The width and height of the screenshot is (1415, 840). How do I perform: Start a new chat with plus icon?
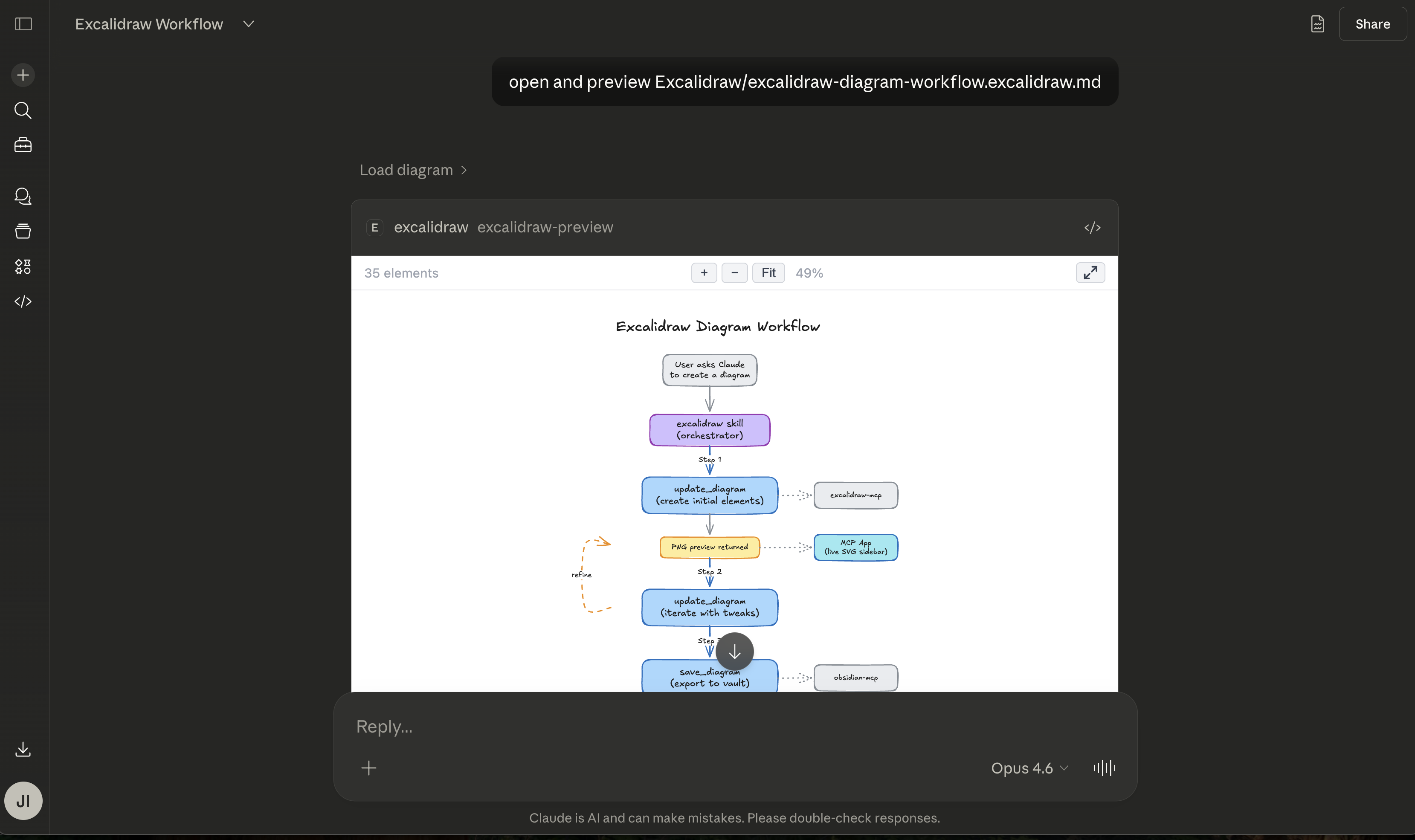tap(23, 75)
